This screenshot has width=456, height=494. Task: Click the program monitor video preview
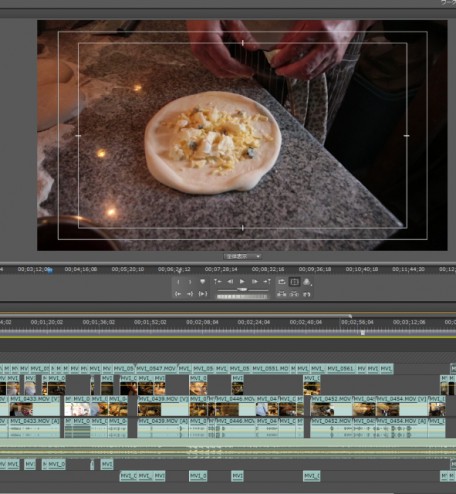242,135
